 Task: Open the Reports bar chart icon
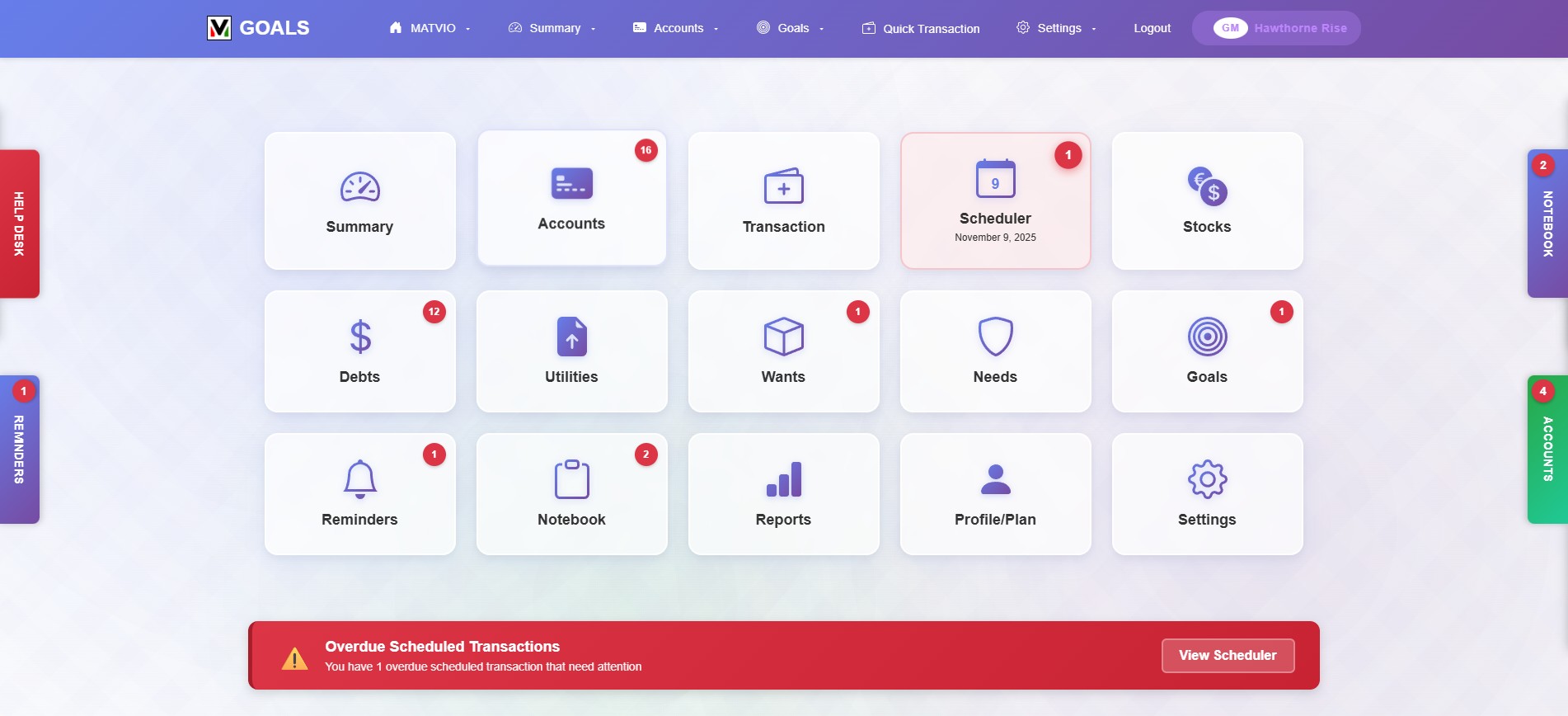783,479
